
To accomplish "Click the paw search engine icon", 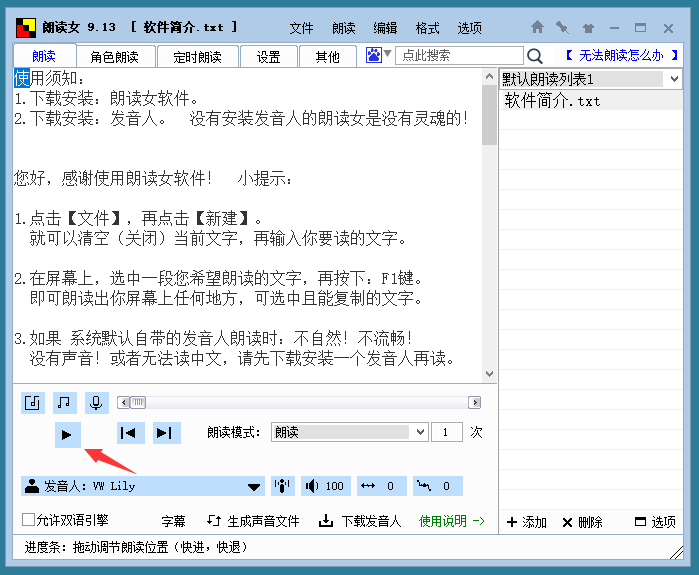I will (x=374, y=55).
